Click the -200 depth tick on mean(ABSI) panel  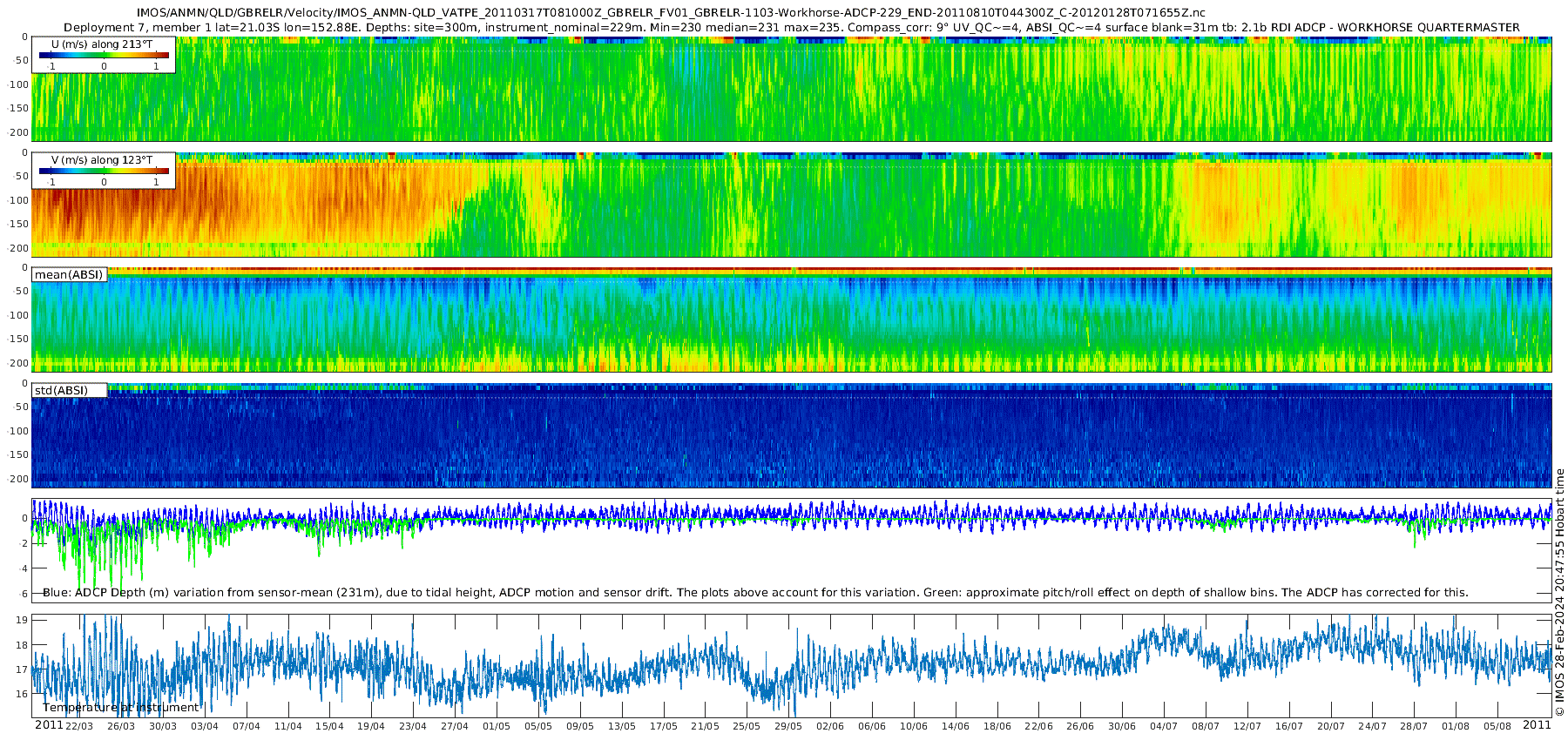pos(18,363)
